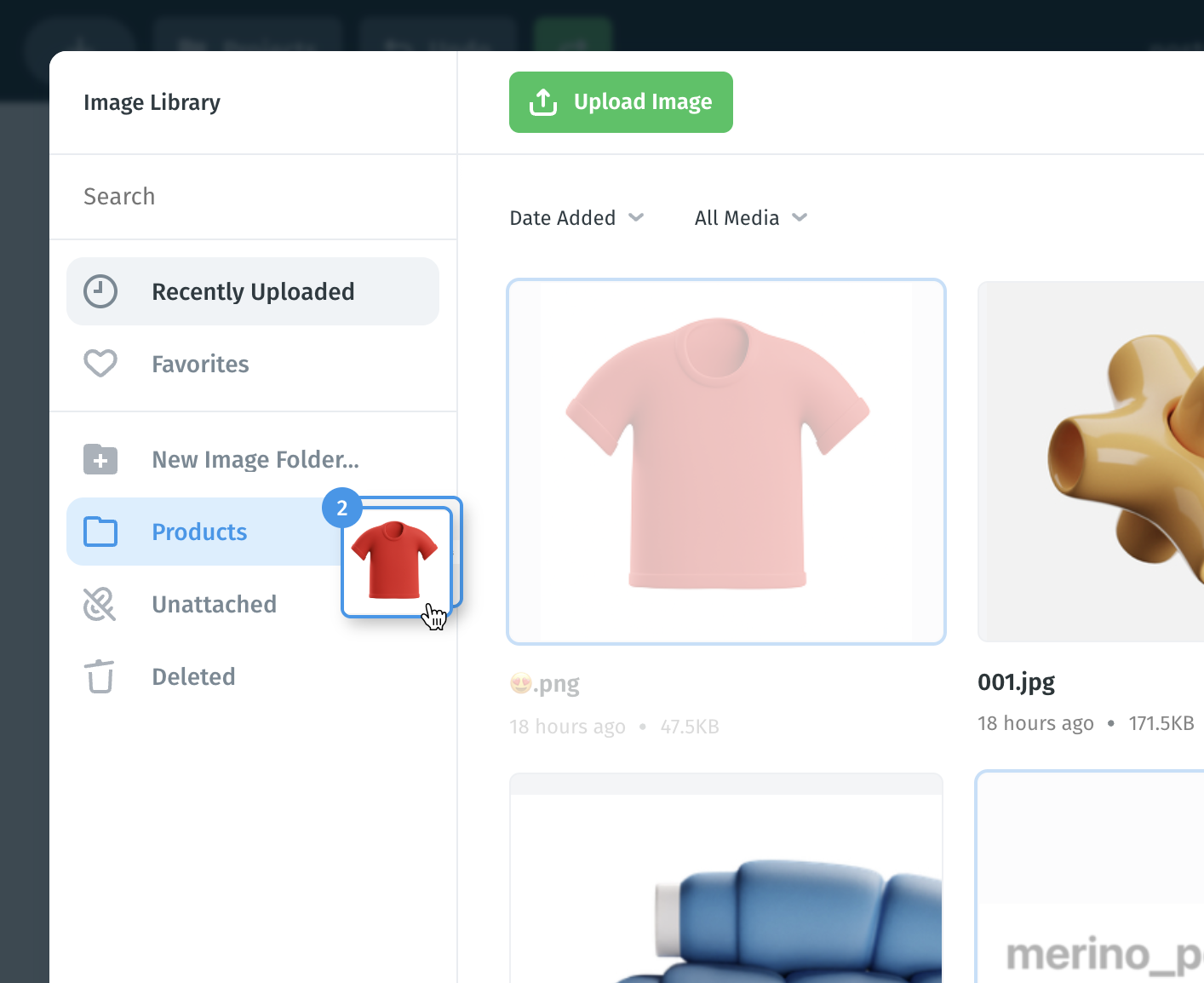Click the folder-plus icon
Viewport: 1204px width, 983px height.
100,459
